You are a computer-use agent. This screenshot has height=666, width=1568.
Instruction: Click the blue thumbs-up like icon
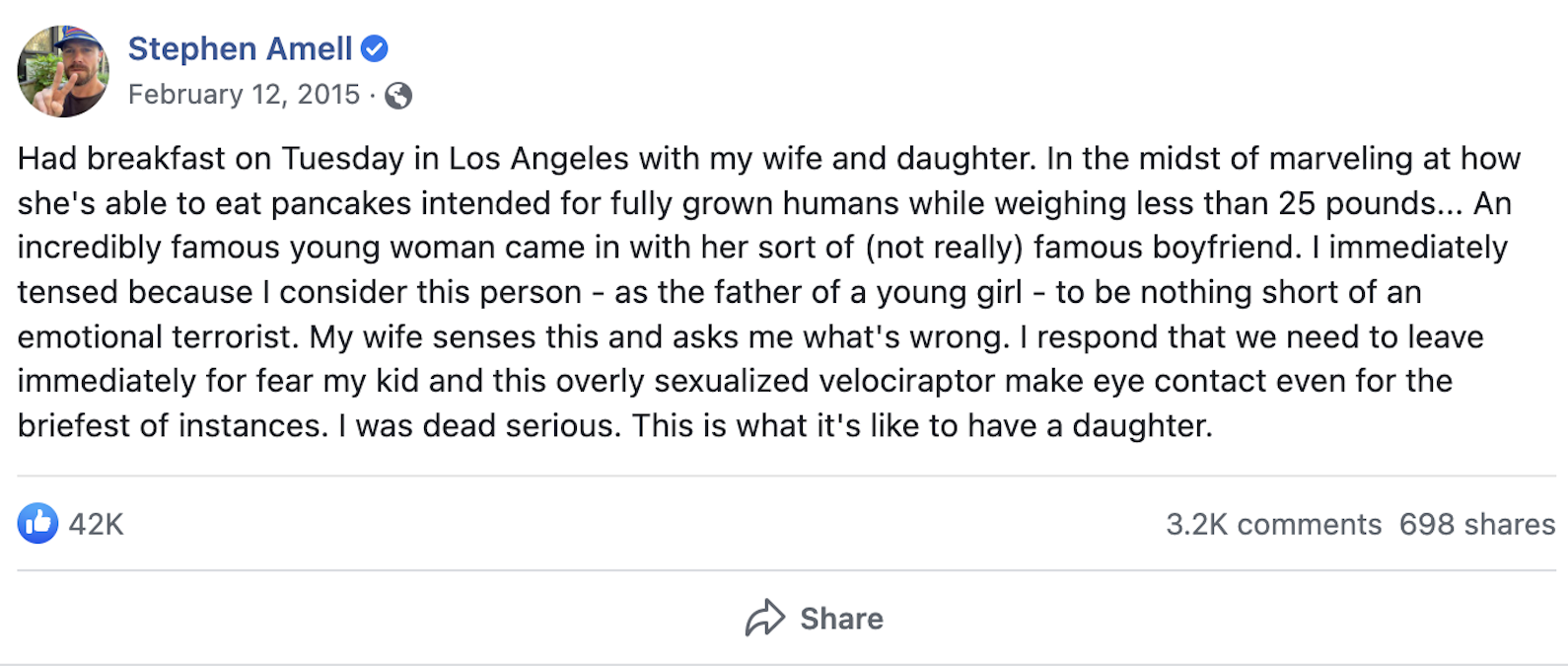point(37,524)
